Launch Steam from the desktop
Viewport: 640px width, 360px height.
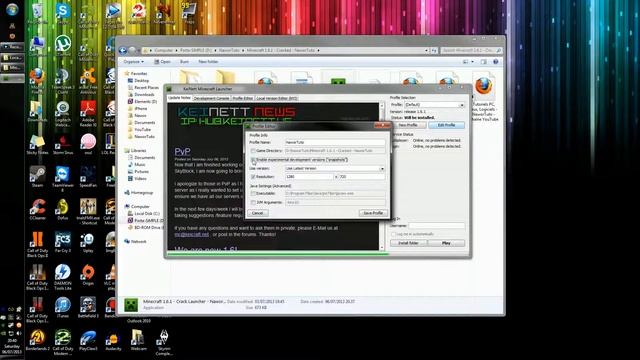[37, 176]
